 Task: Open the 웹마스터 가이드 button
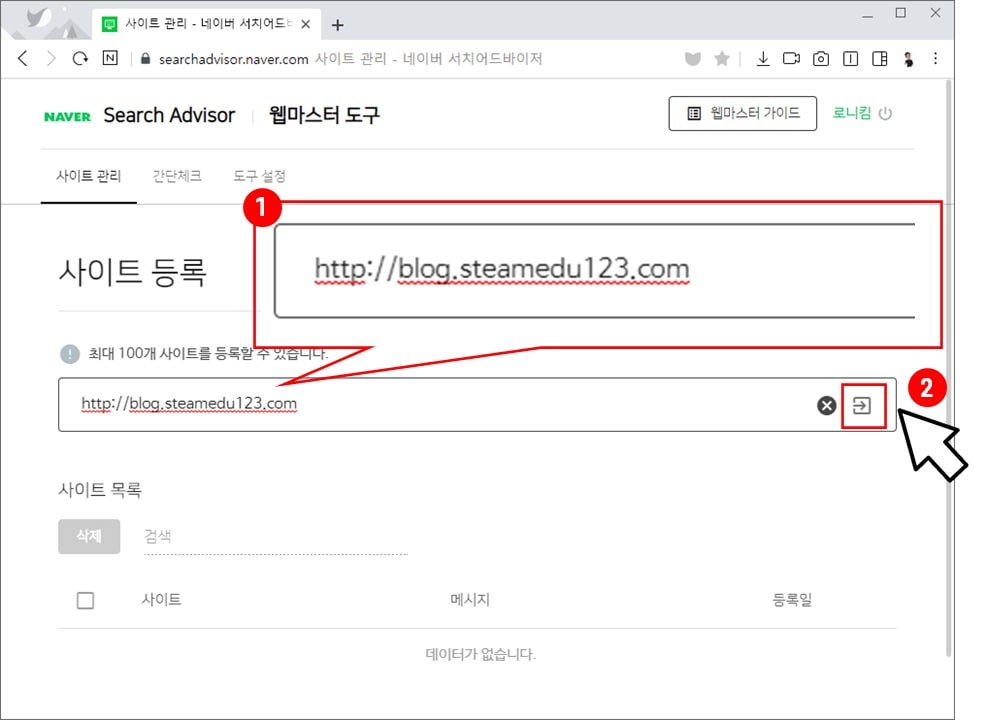742,114
